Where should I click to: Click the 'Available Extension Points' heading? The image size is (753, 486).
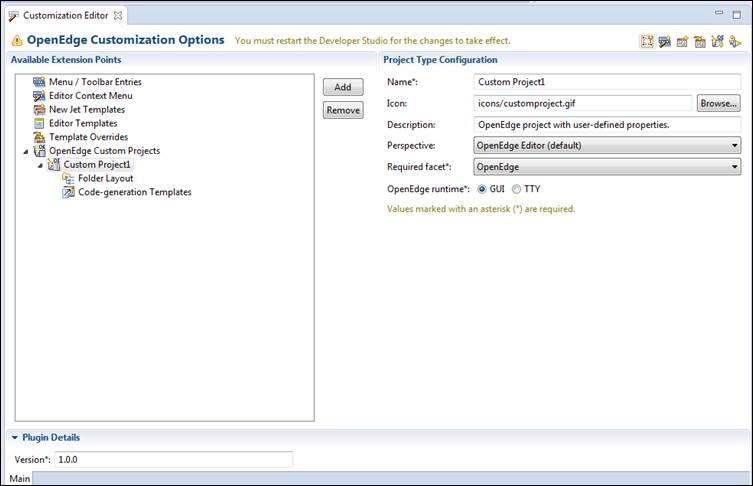(66, 60)
